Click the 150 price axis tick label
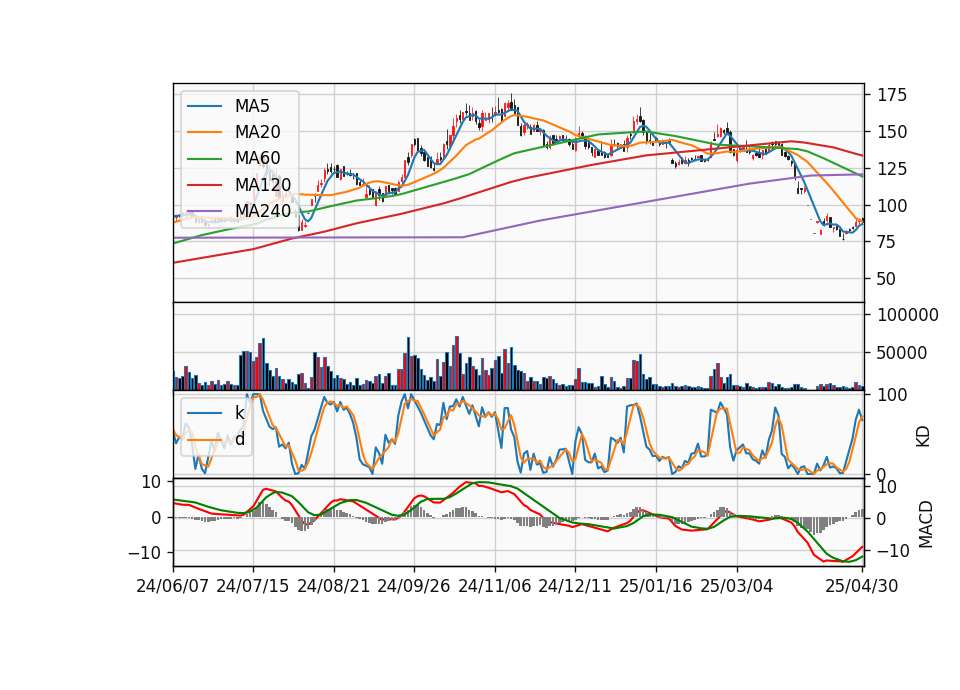This screenshot has height=690, width=960. (x=891, y=132)
